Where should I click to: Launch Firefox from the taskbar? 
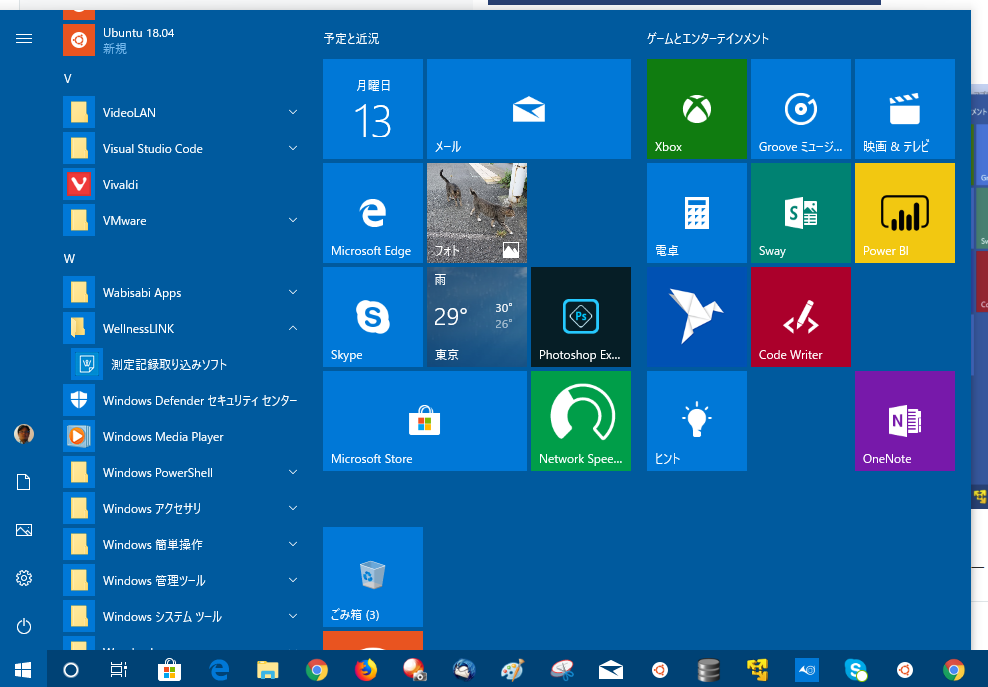pos(365,670)
